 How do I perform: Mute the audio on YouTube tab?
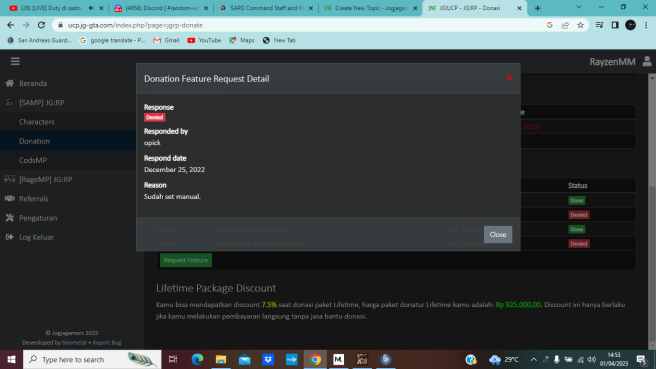pyautogui.click(x=91, y=8)
